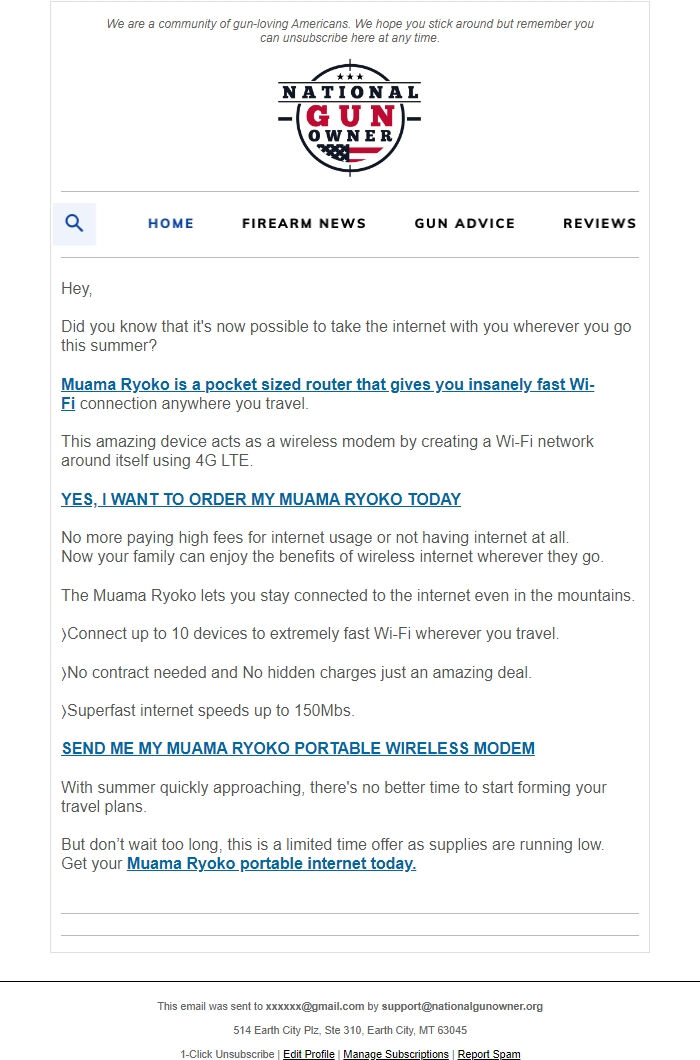Click the Edit Profile footer link
The image size is (700, 1060).
point(308,1054)
